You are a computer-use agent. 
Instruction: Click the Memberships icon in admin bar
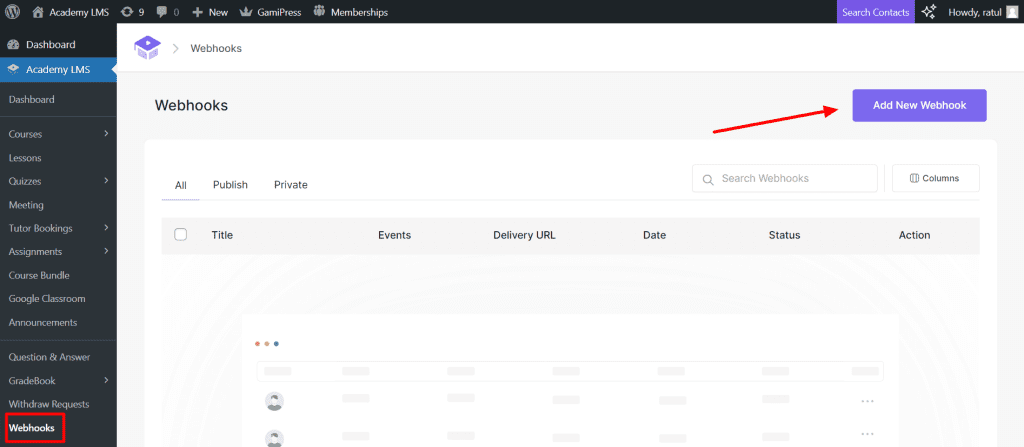pos(319,11)
